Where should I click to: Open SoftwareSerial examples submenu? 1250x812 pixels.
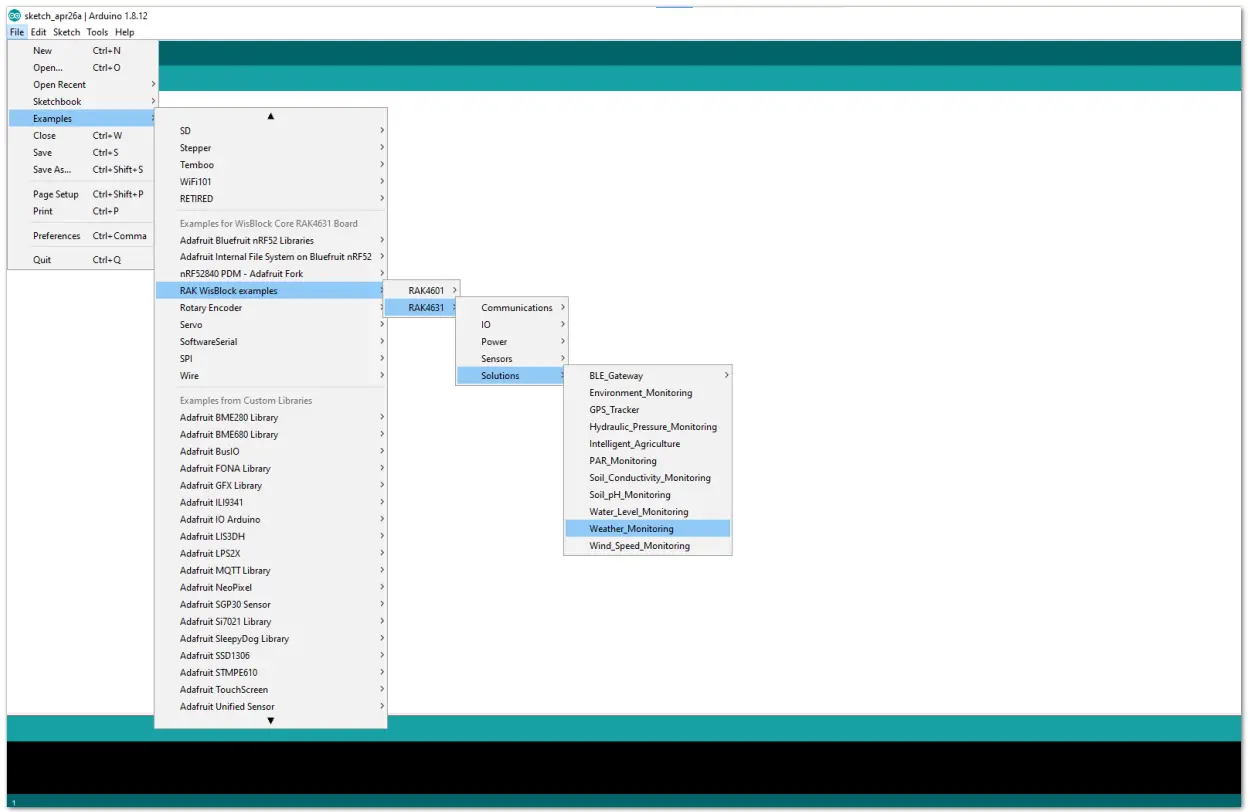[270, 342]
